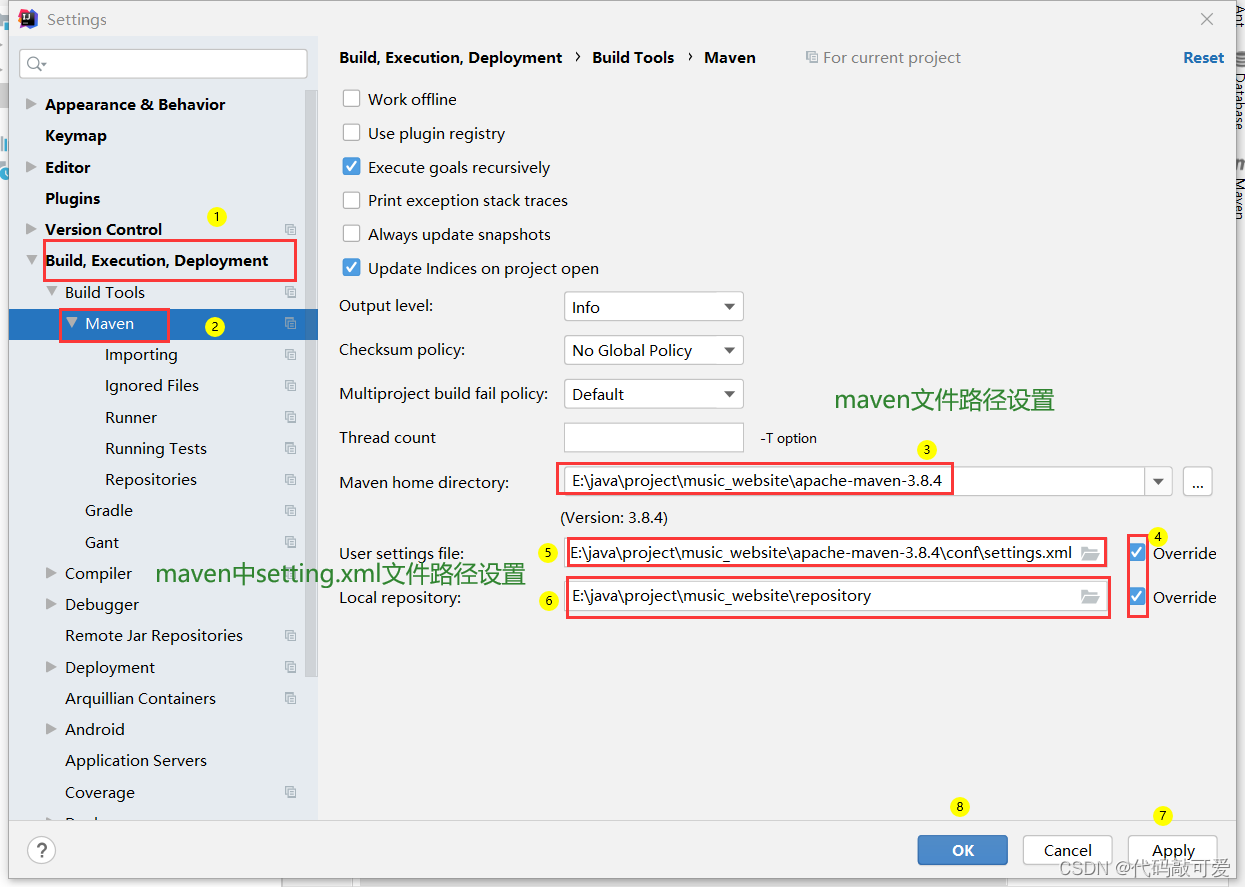This screenshot has height=887, width=1245.
Task: Select Keymap in settings tree
Action: click(76, 136)
